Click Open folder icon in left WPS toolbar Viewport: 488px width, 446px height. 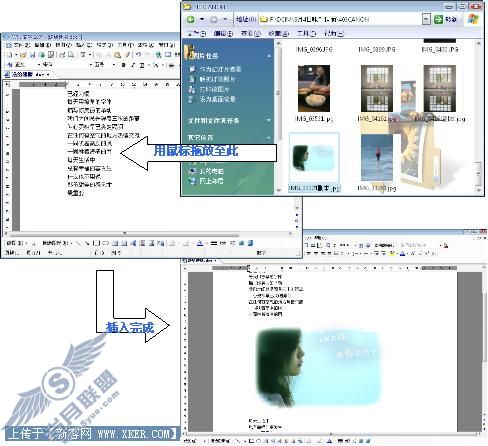tap(23, 55)
